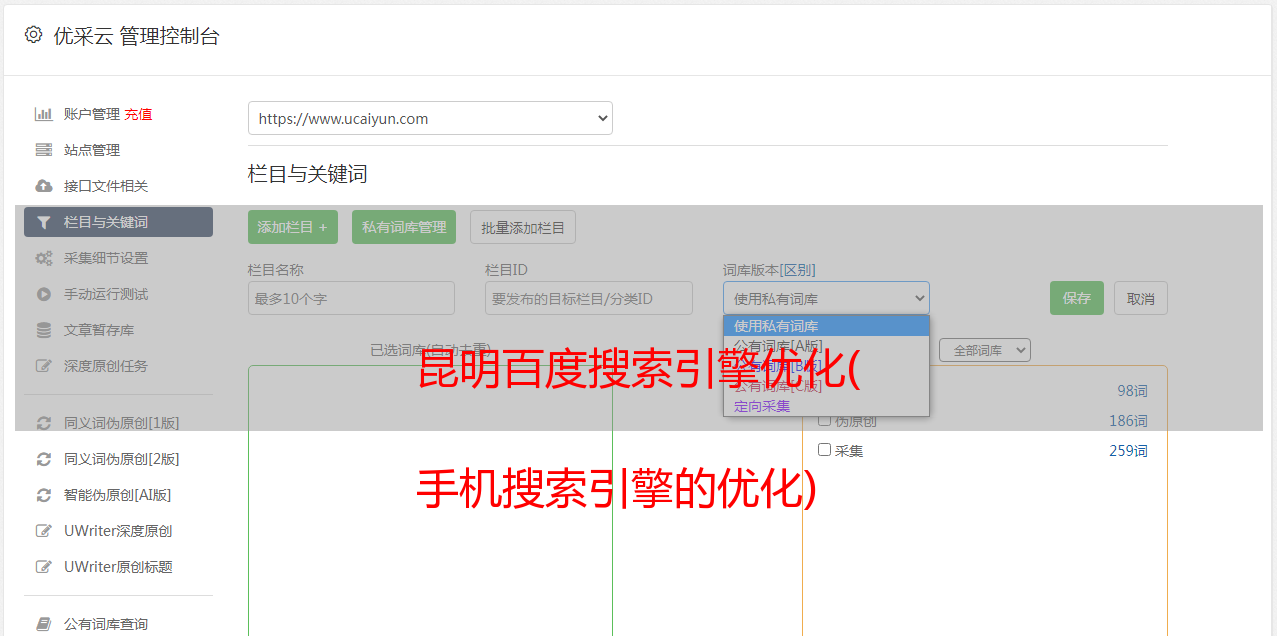Click the book icon for 公有词库查询
The height and width of the screenshot is (636, 1277).
[43, 624]
